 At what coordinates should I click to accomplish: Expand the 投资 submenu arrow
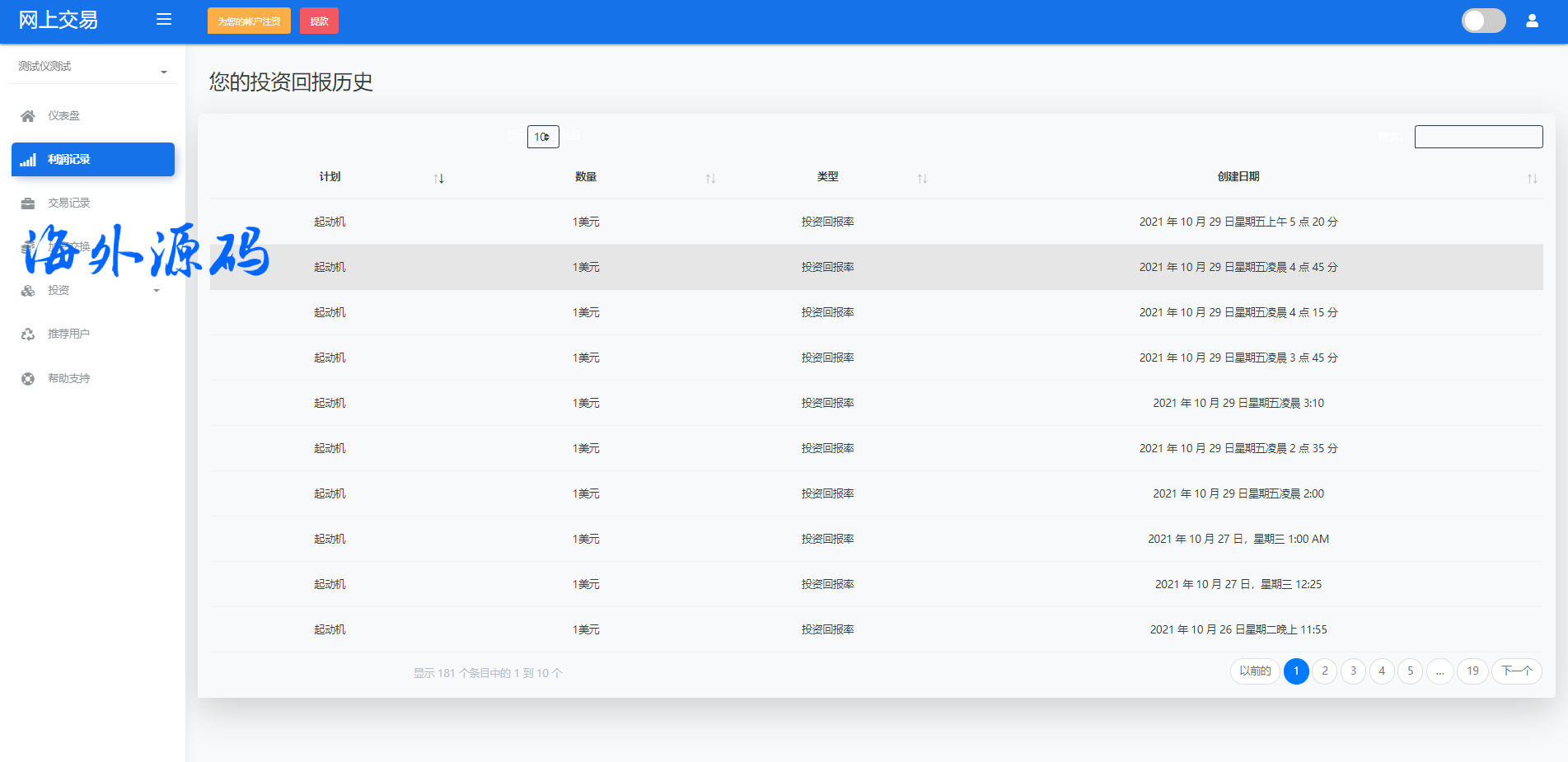pos(157,291)
